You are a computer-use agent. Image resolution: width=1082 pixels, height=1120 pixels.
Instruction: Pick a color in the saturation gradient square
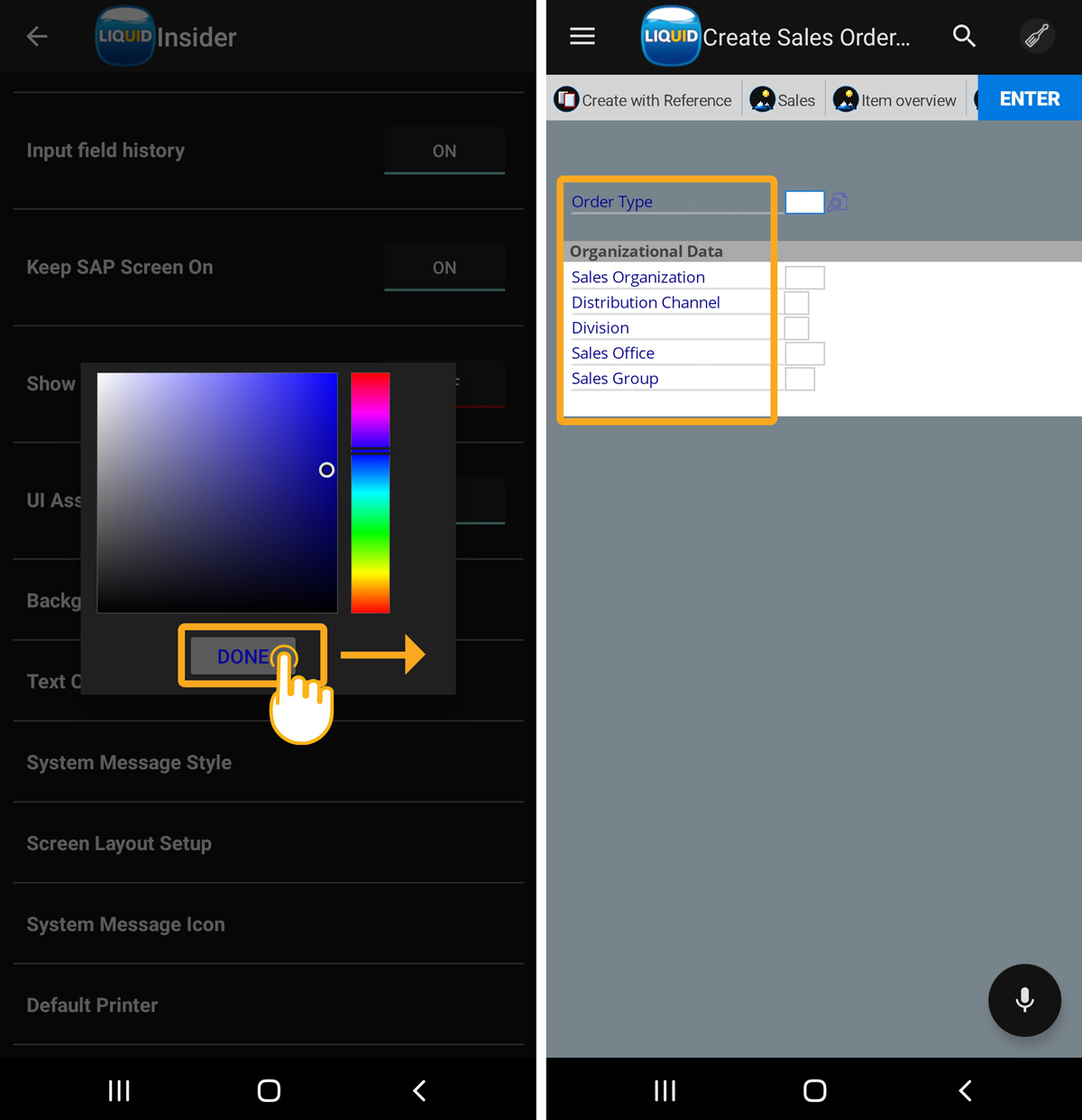pos(216,492)
